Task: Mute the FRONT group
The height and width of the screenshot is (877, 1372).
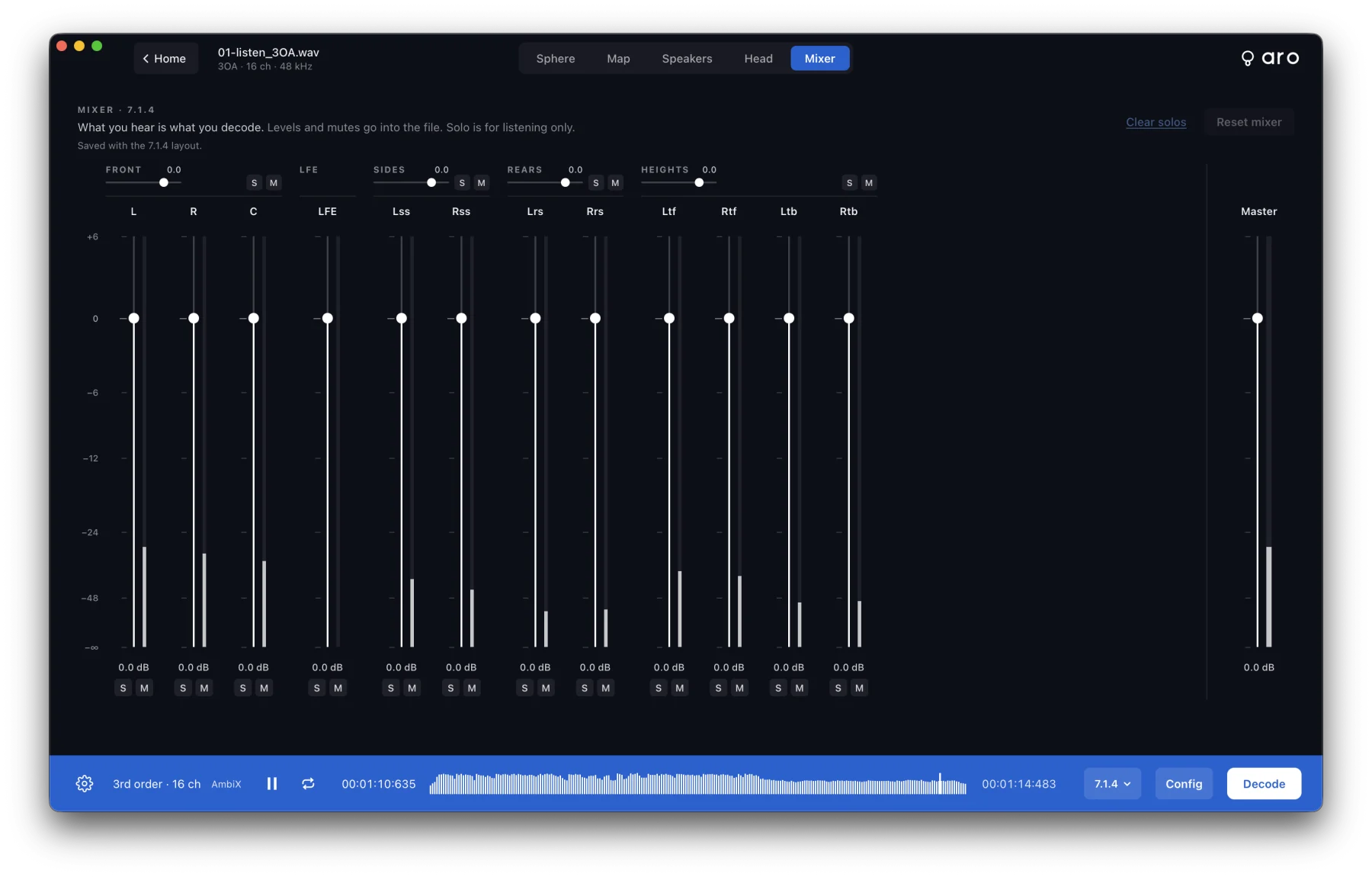Action: [x=274, y=183]
